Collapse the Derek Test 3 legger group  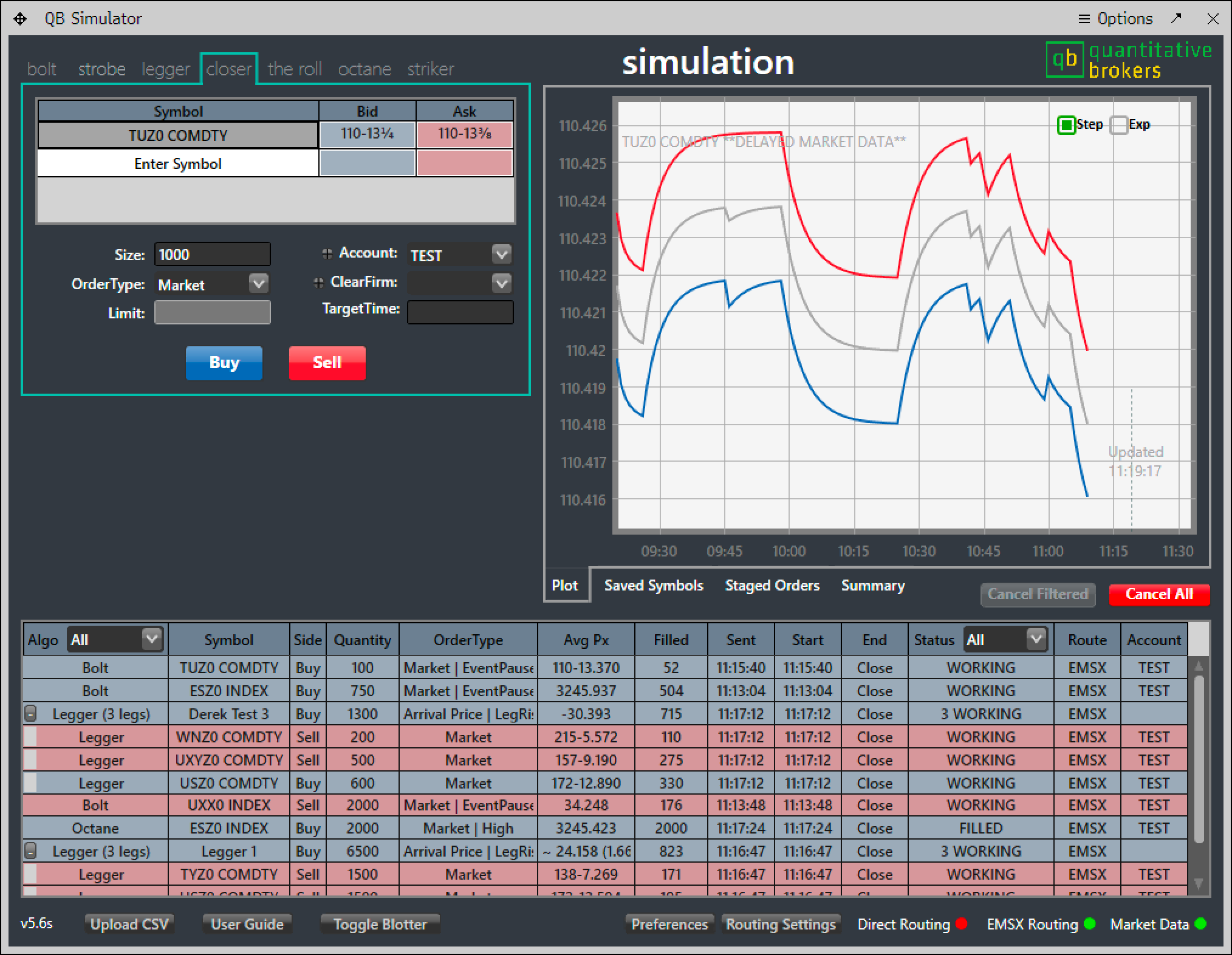[x=30, y=714]
